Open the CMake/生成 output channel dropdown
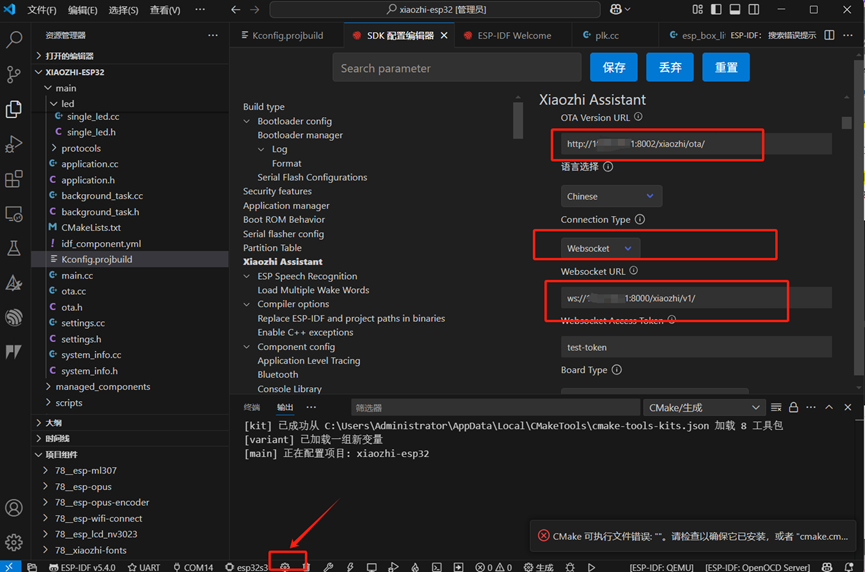Image resolution: width=865 pixels, height=572 pixels. pos(704,408)
